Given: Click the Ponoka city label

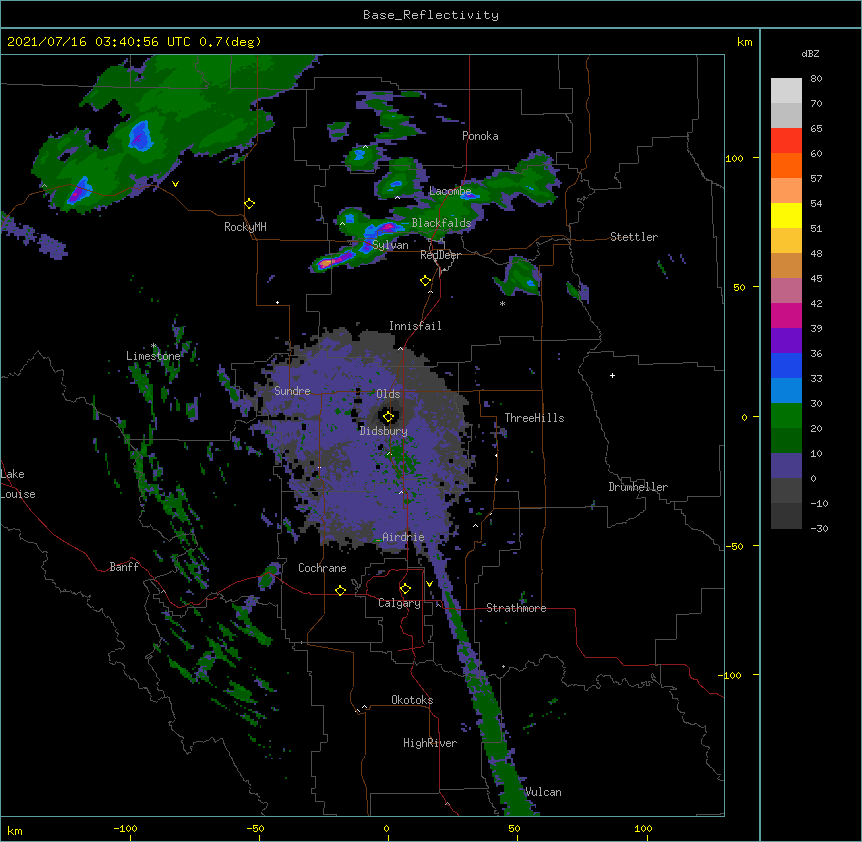Looking at the screenshot, I should click(x=480, y=136).
